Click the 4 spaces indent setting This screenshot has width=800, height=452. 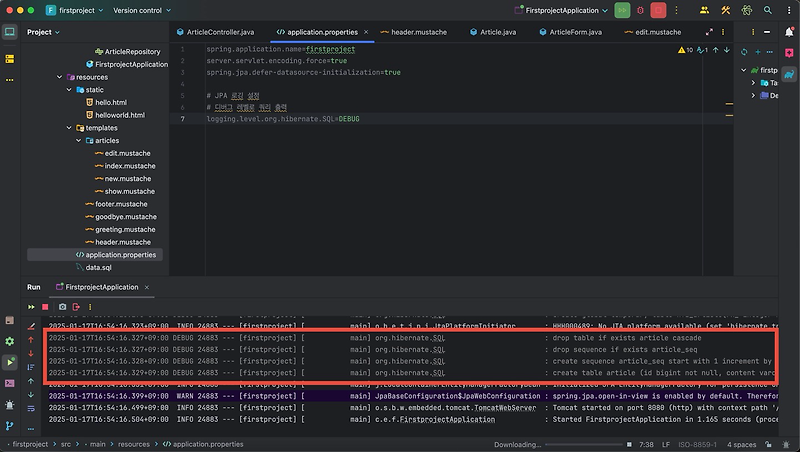click(741, 444)
